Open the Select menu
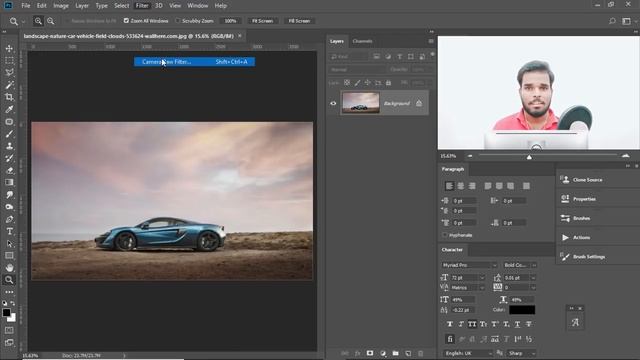Image resolution: width=640 pixels, height=360 pixels. (121, 6)
